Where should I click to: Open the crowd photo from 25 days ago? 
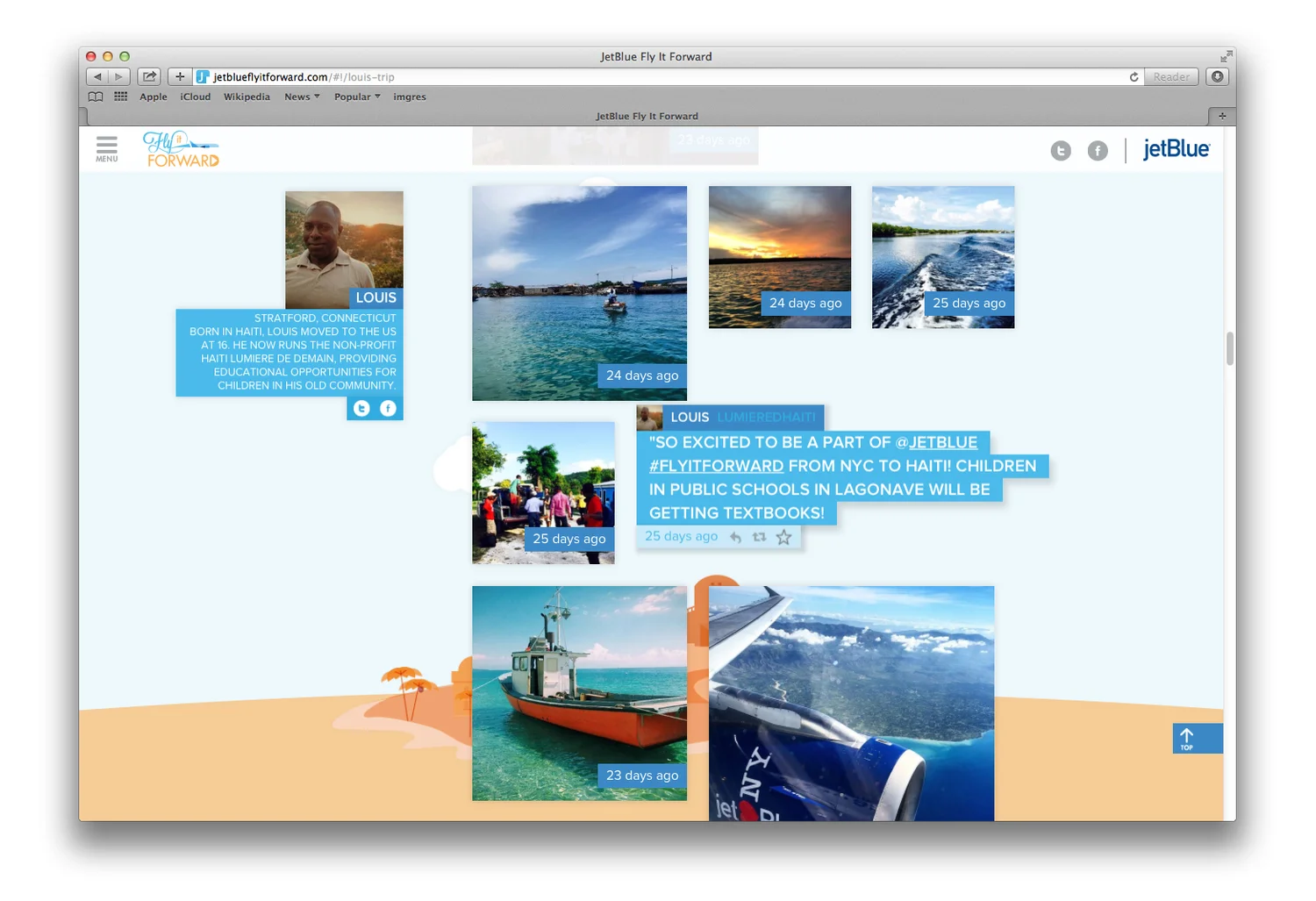coord(543,493)
